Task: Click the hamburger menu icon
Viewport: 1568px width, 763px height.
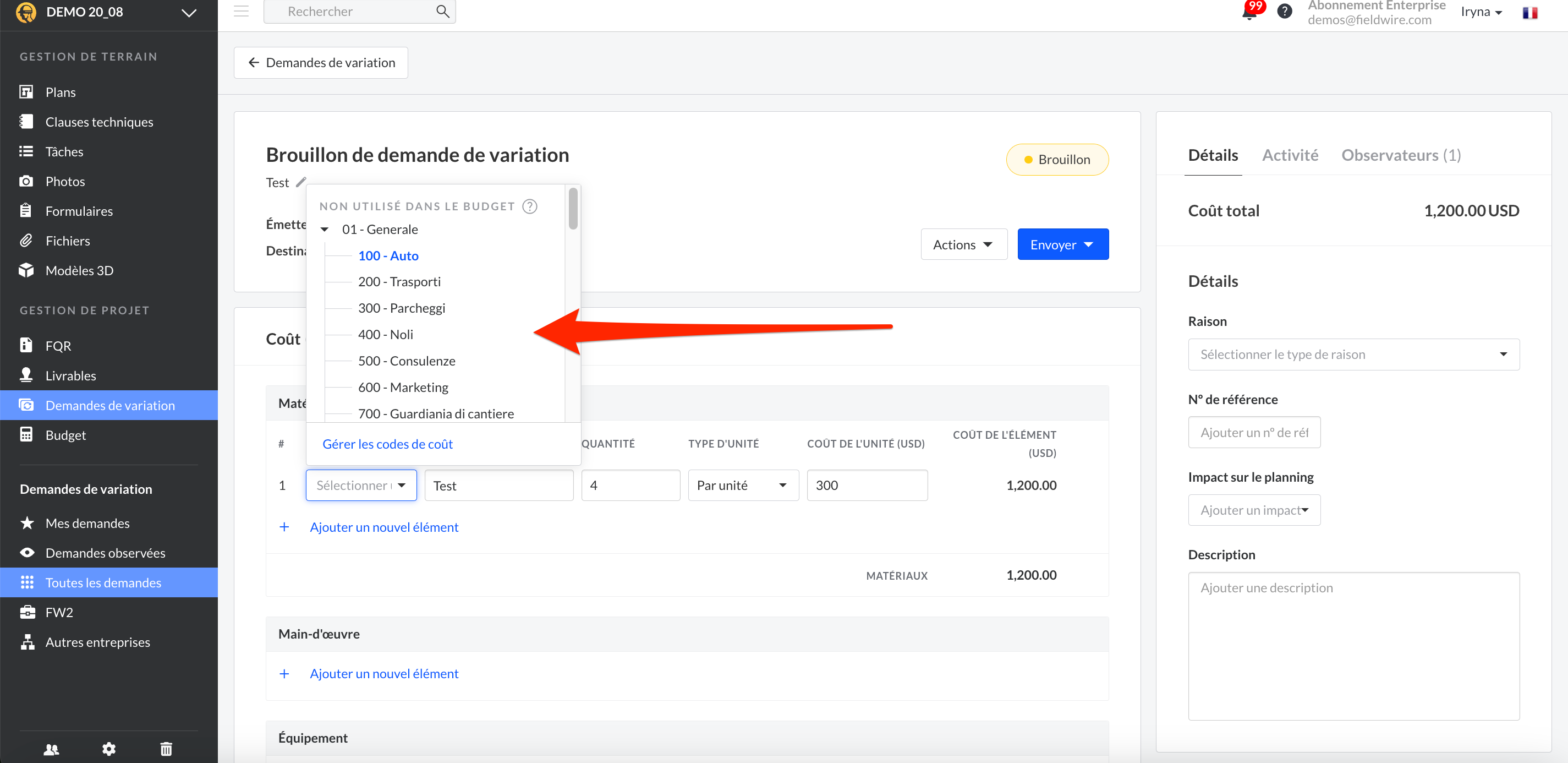Action: point(242,12)
